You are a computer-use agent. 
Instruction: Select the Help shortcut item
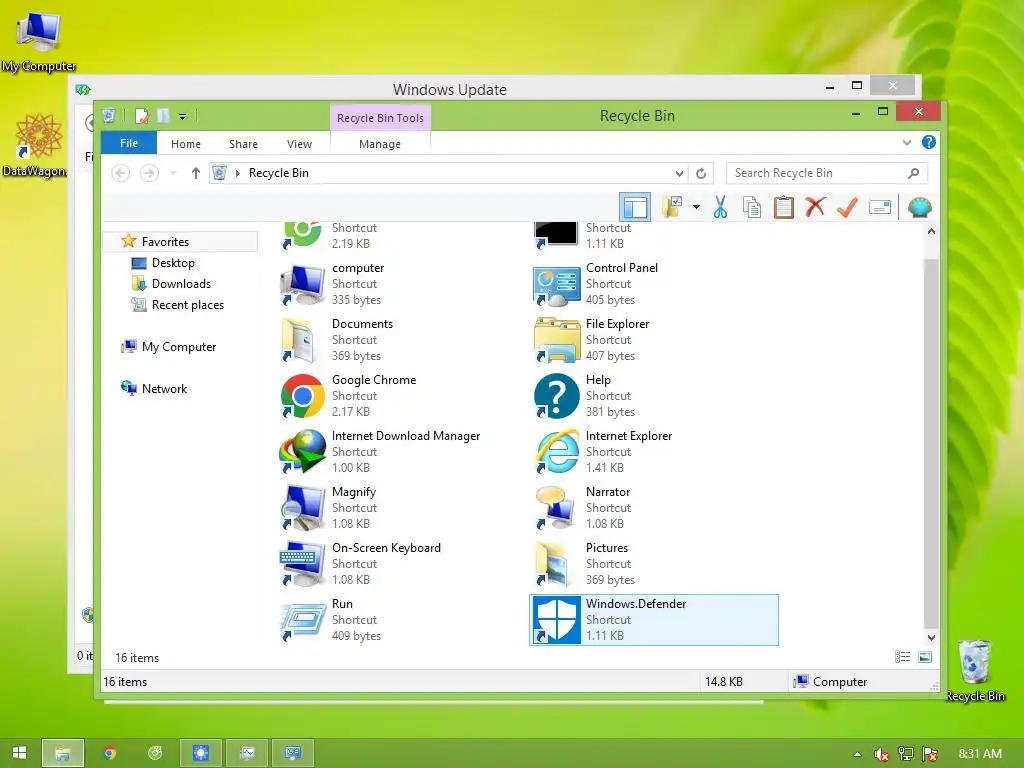(x=653, y=396)
